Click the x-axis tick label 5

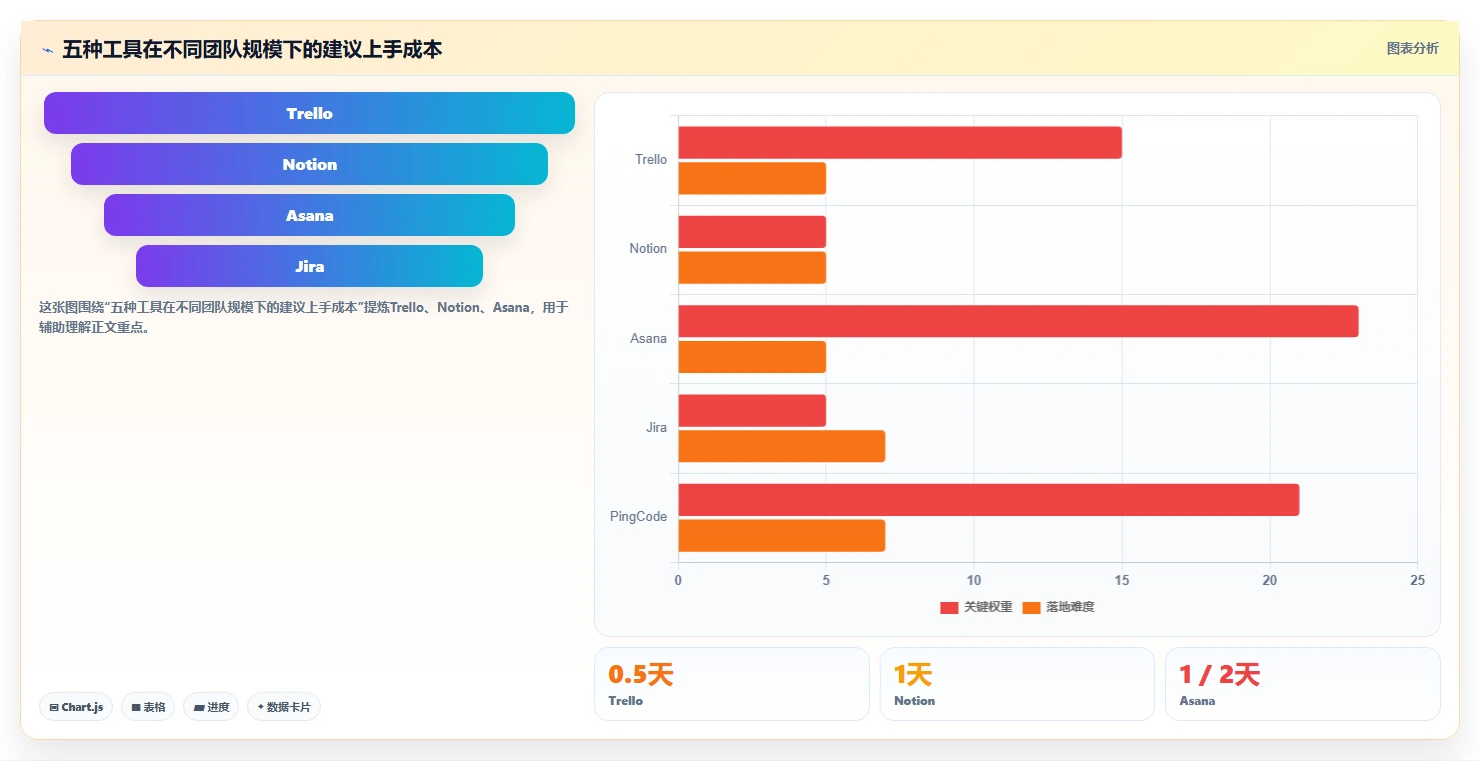[826, 581]
